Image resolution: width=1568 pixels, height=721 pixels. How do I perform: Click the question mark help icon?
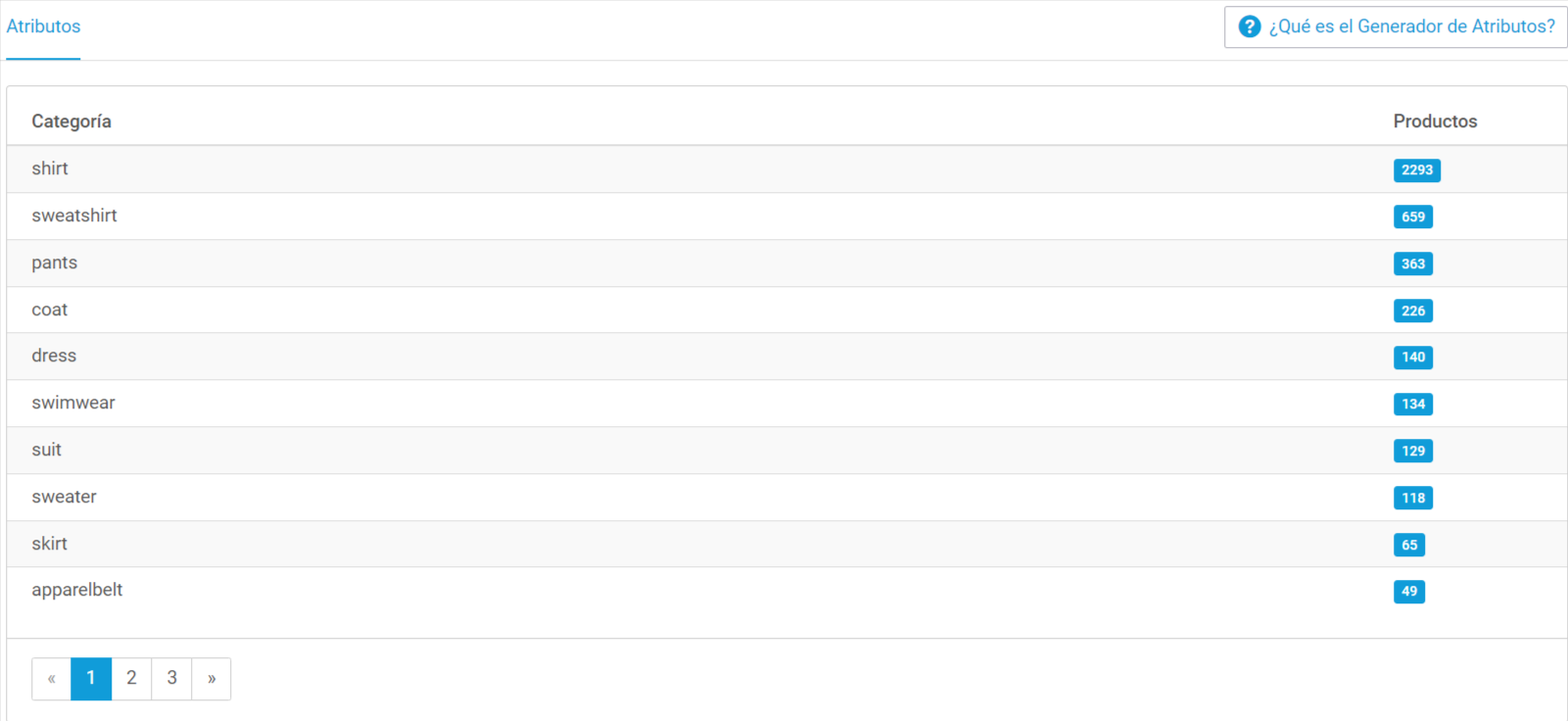1249,26
